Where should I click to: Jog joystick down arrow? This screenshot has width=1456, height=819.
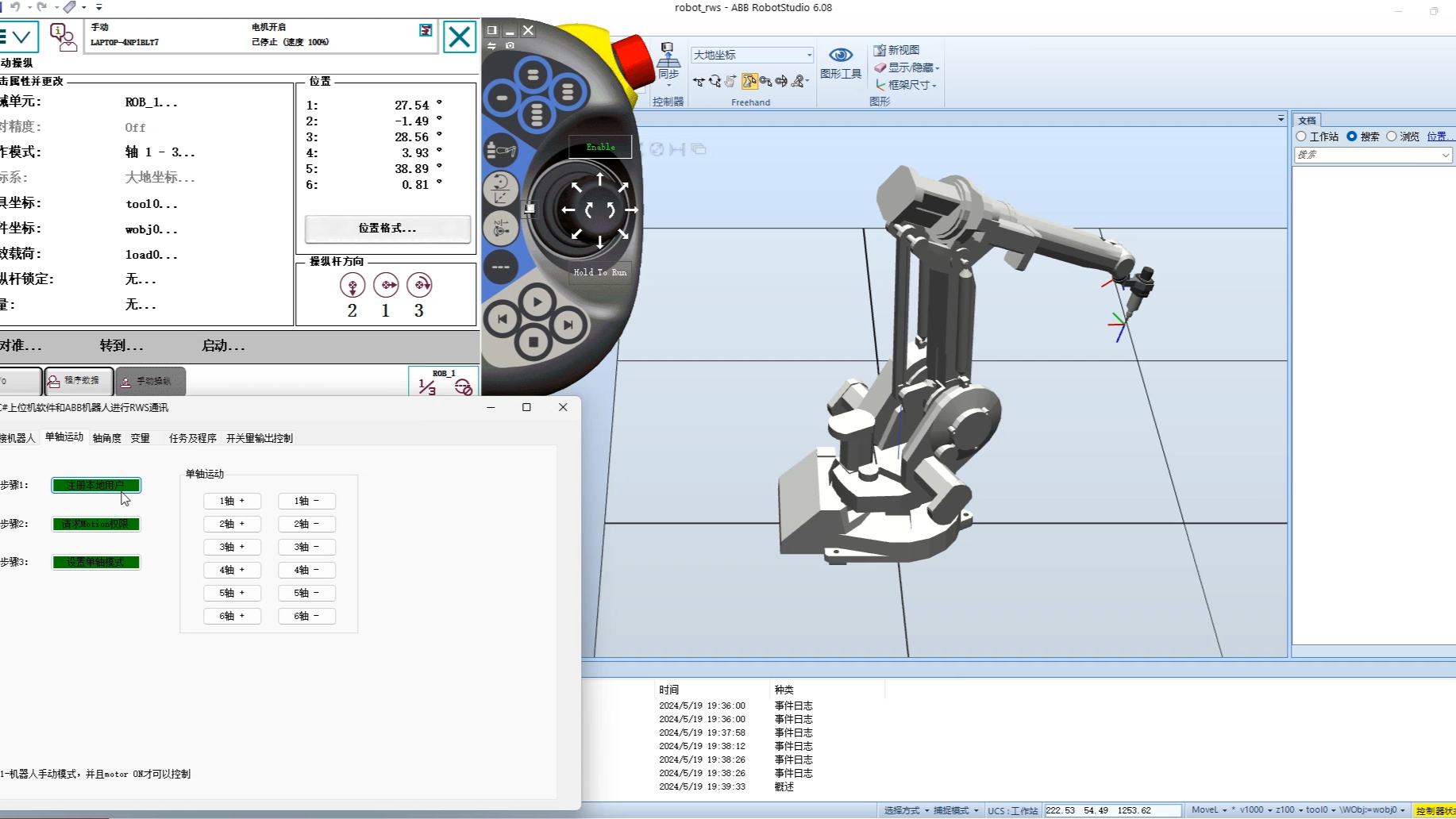coord(600,240)
